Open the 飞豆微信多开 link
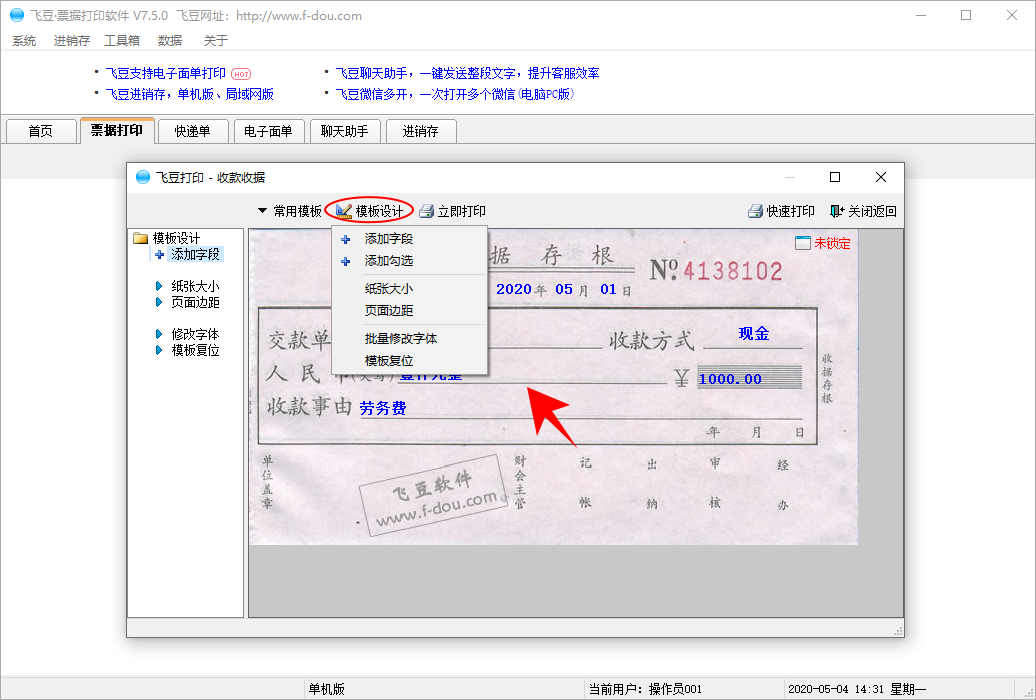This screenshot has height=700, width=1036. (455, 95)
